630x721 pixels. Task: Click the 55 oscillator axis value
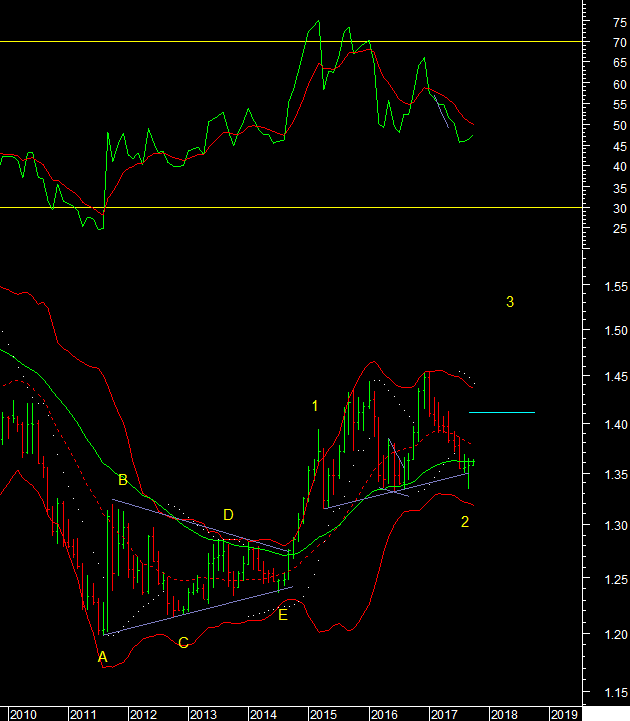coord(620,105)
